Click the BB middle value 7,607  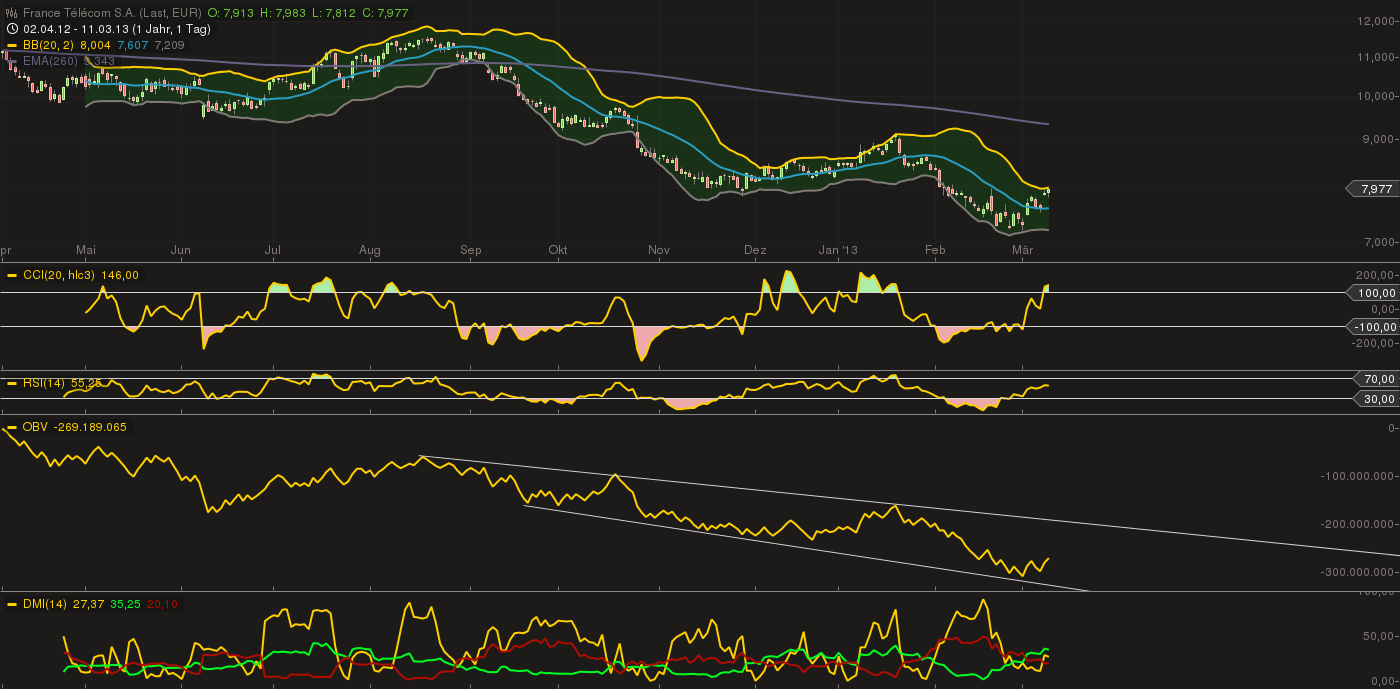tap(133, 45)
